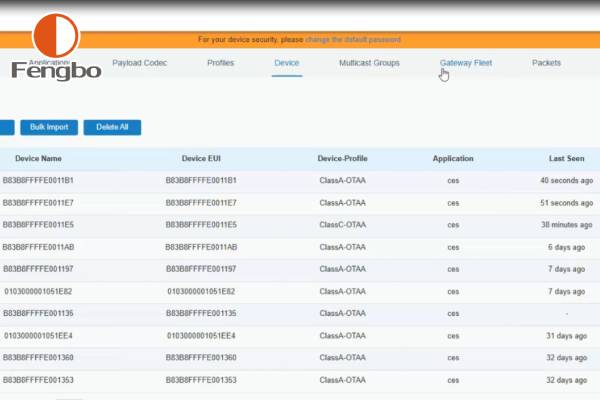600x400 pixels.
Task: Click the 40 seconds ago last seen value
Action: 566,180
